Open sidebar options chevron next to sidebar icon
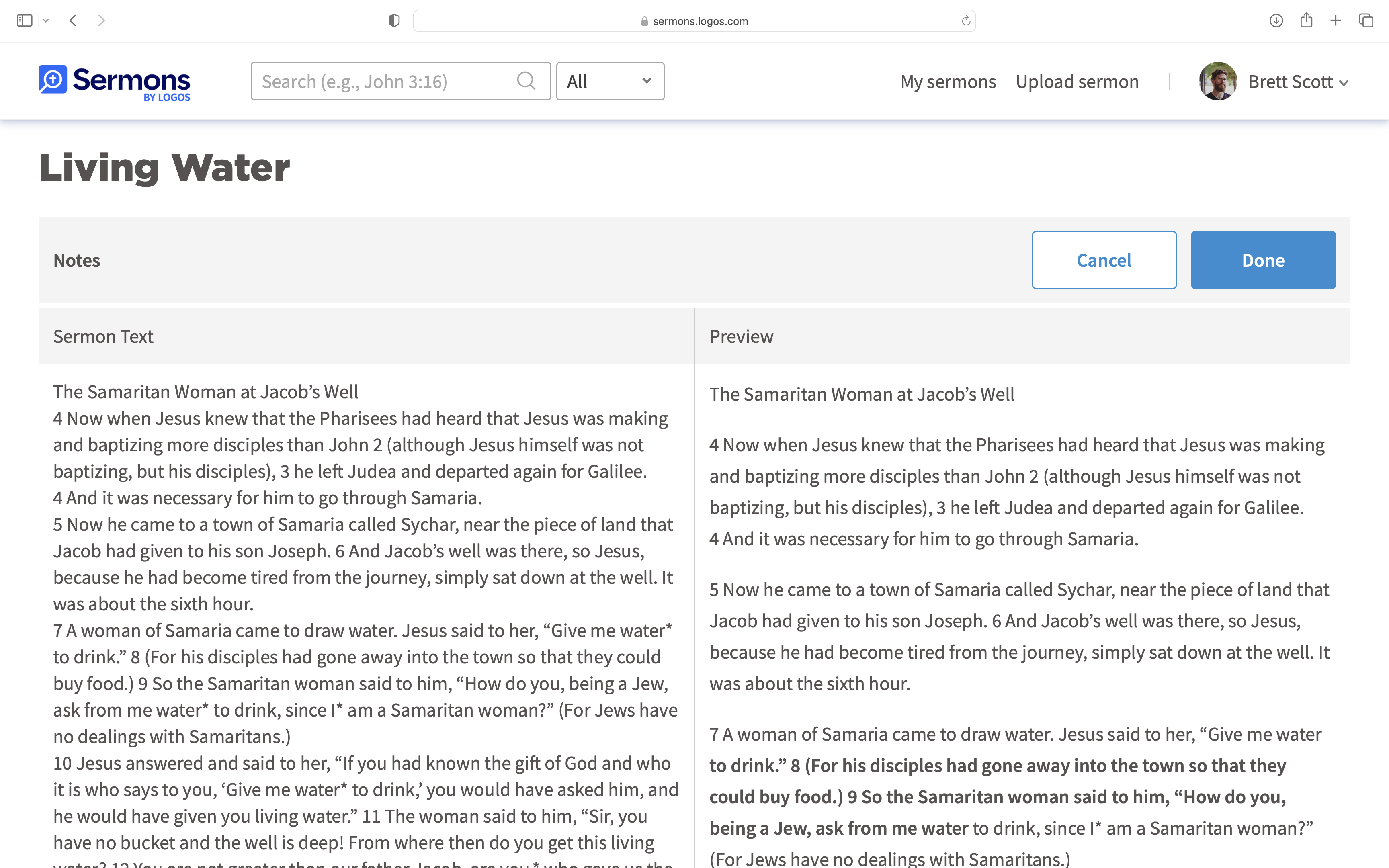The image size is (1389, 868). 46,20
